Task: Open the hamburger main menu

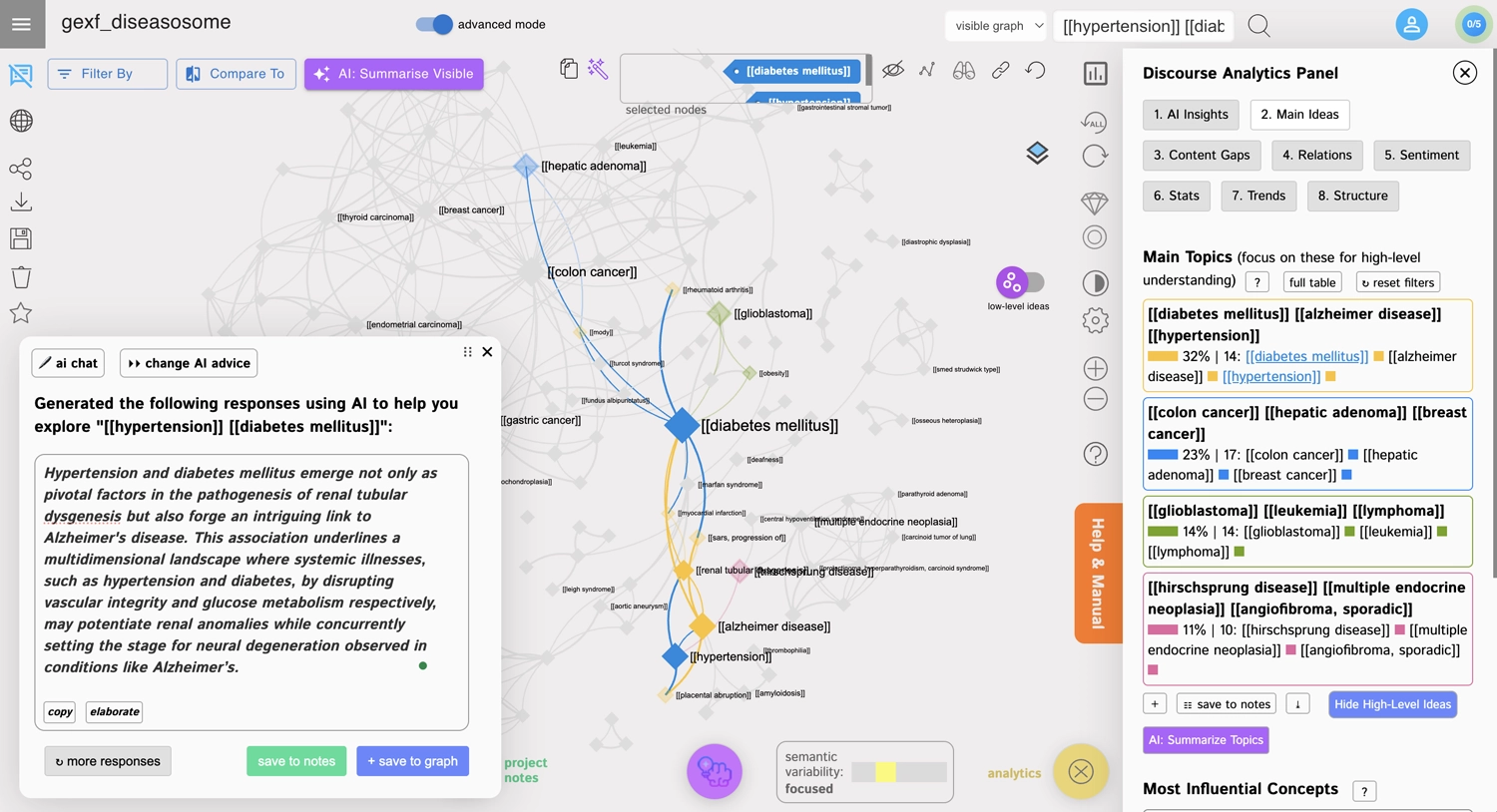Action: tap(21, 24)
